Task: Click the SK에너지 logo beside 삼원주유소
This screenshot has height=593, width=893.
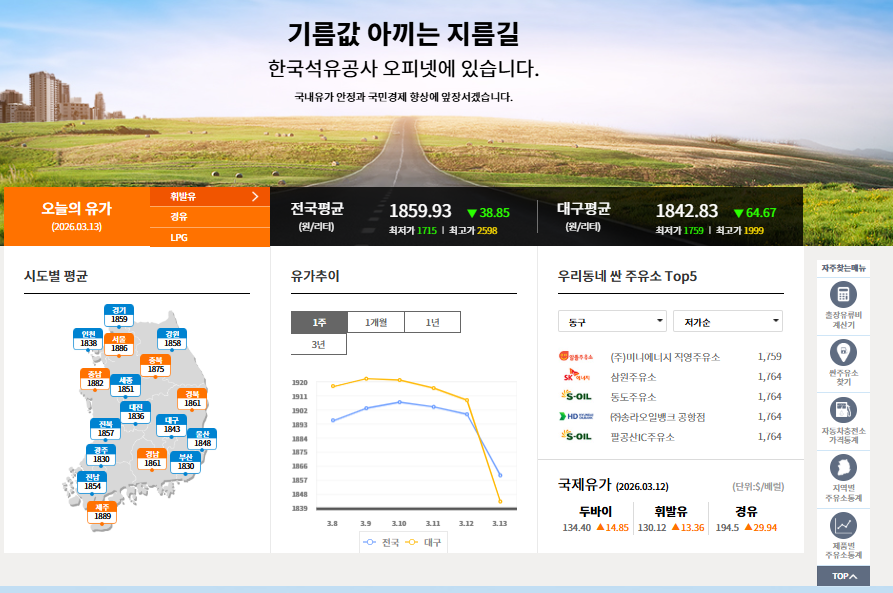Action: 576,376
